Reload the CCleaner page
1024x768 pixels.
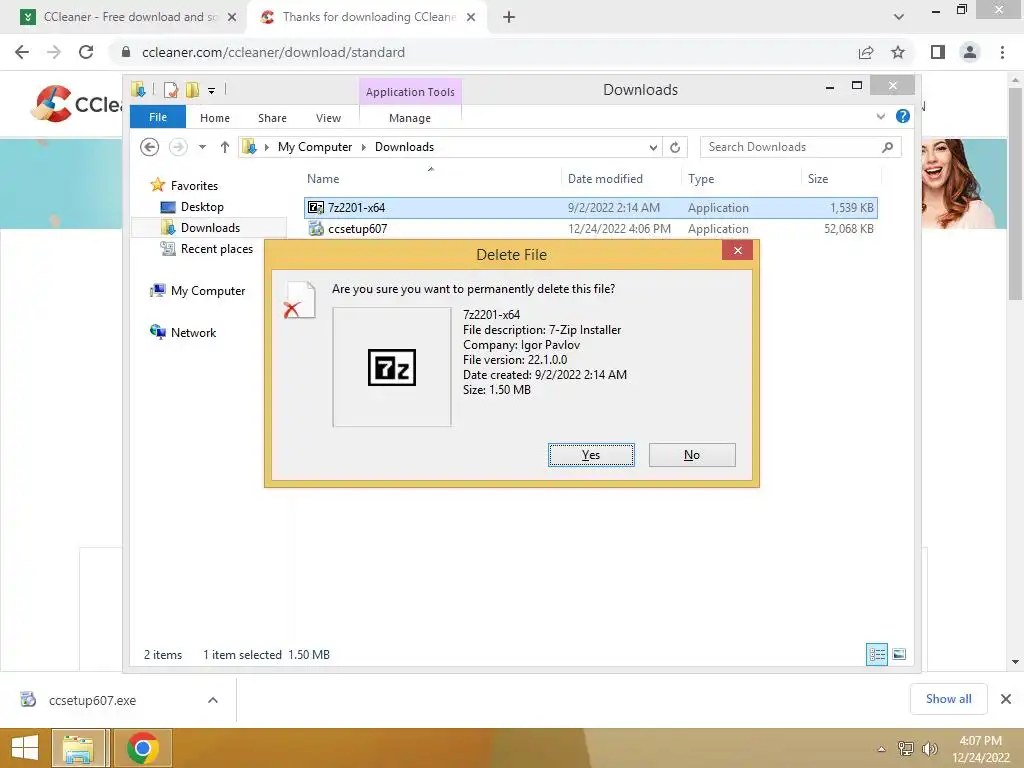[x=86, y=52]
